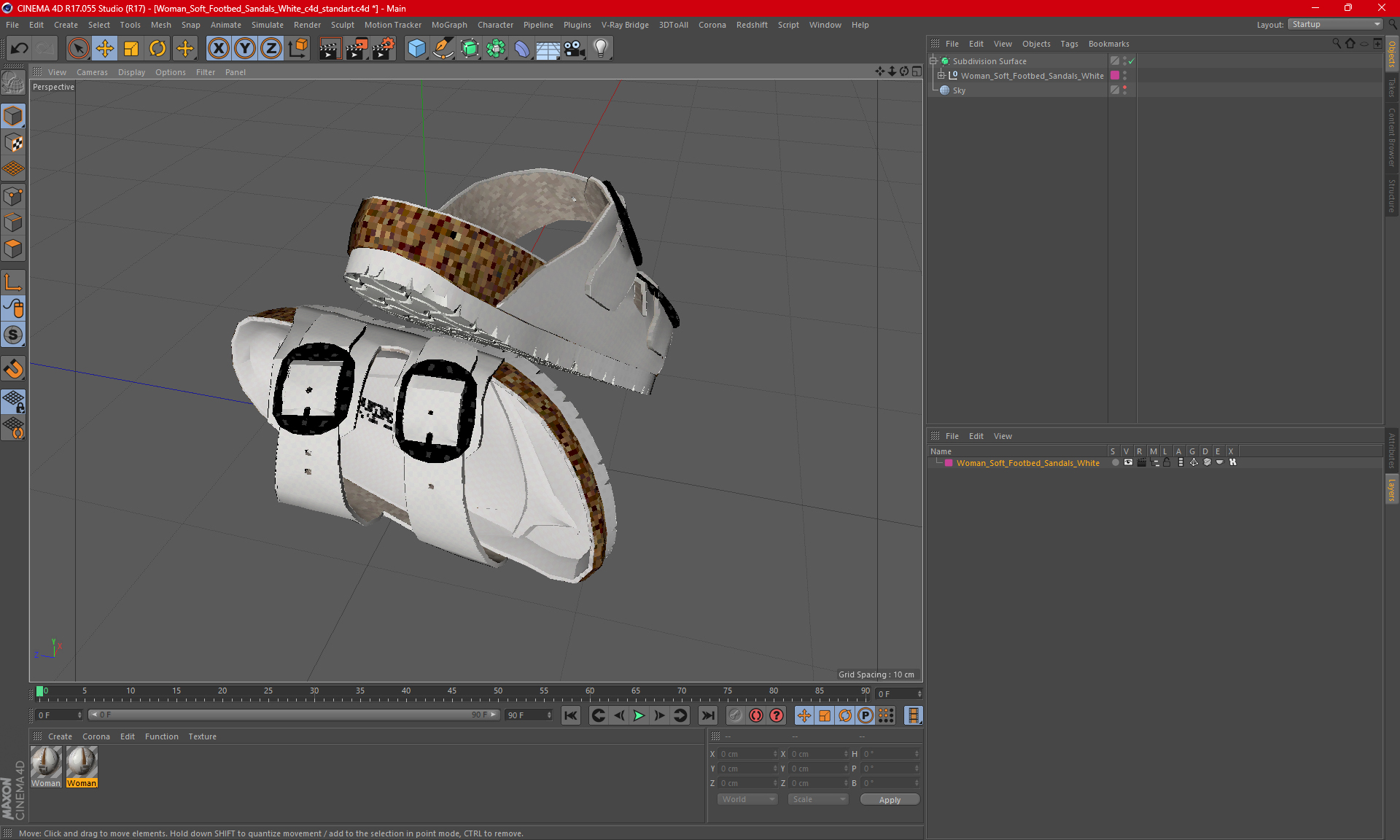Open the spline Pen tool
The width and height of the screenshot is (1400, 840).
(x=443, y=49)
